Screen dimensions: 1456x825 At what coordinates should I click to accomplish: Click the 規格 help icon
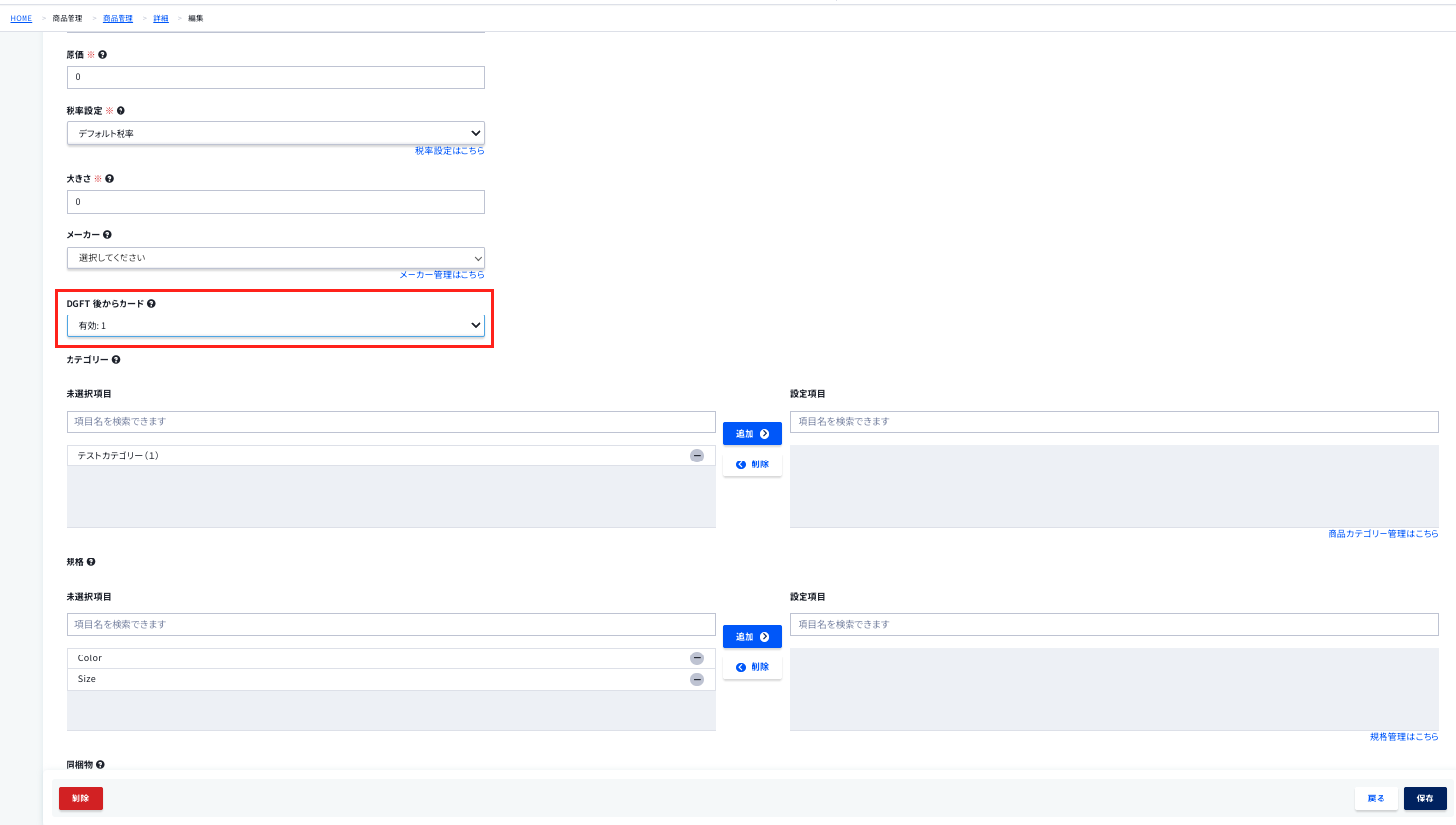coord(91,562)
